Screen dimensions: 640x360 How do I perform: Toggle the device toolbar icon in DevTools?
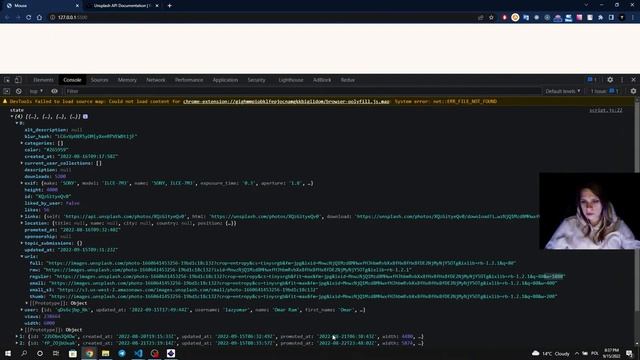tap(18, 80)
